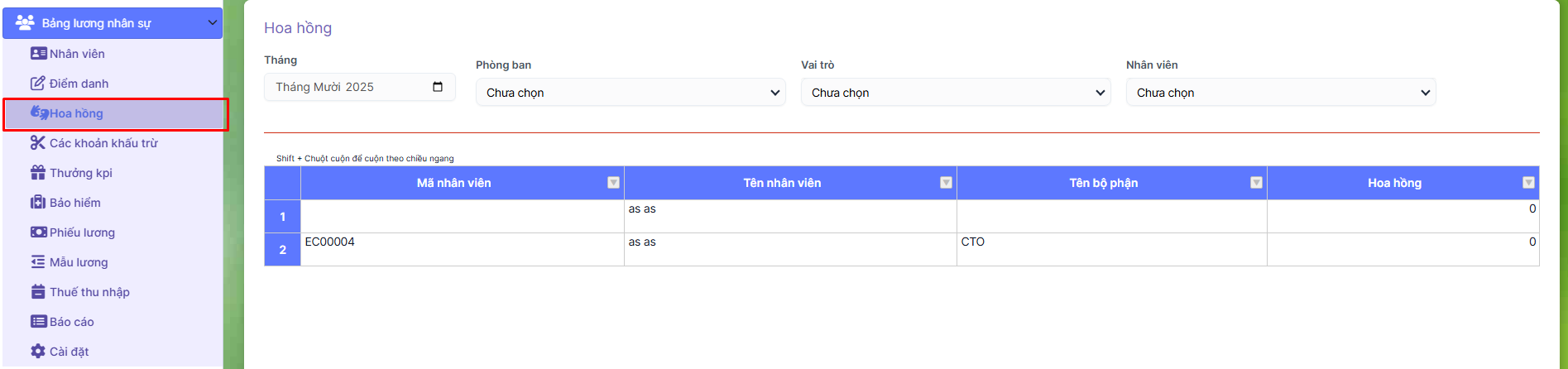Open the Hoa hồng column filter arrow
Image resolution: width=1568 pixels, height=369 pixels.
click(1528, 183)
